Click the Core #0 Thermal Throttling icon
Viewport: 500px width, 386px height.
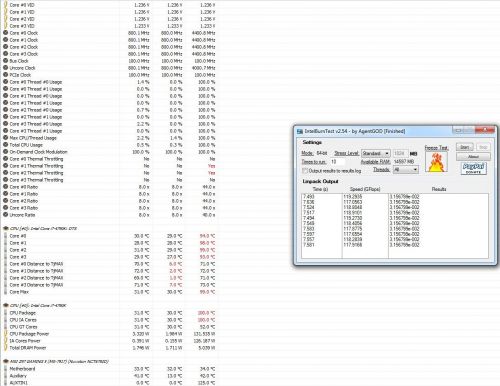[x=5, y=159]
